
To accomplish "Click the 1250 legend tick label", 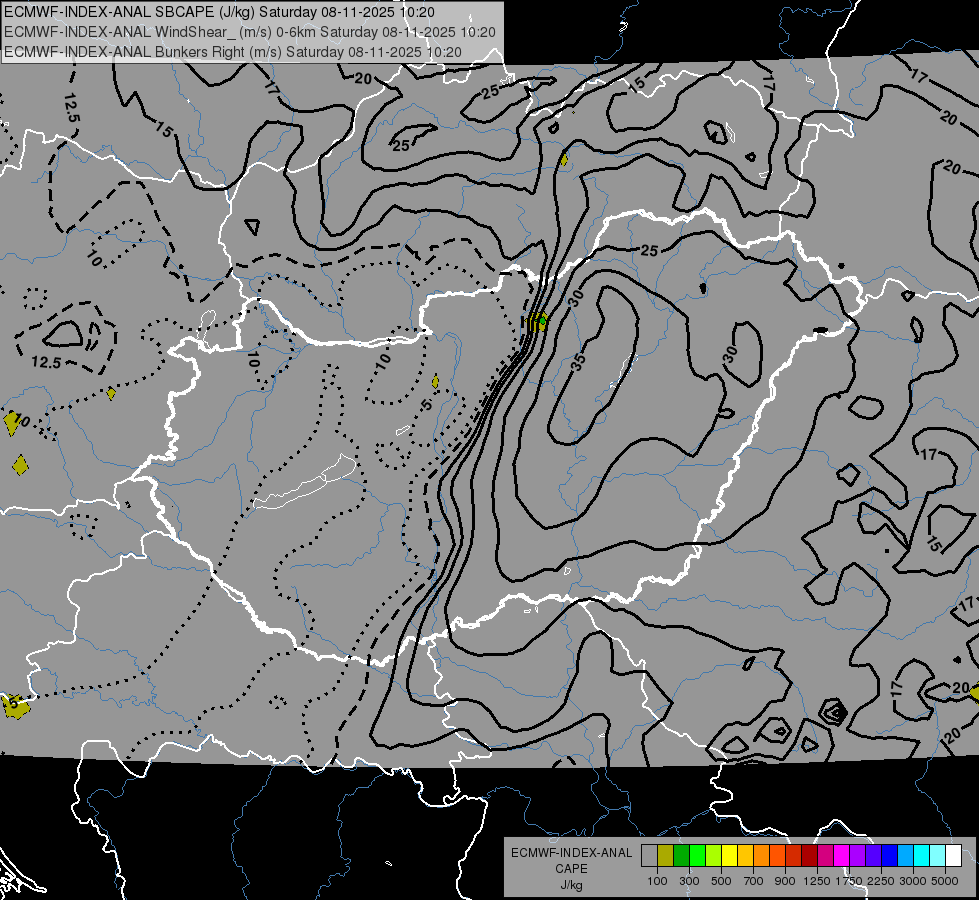I will (x=817, y=881).
